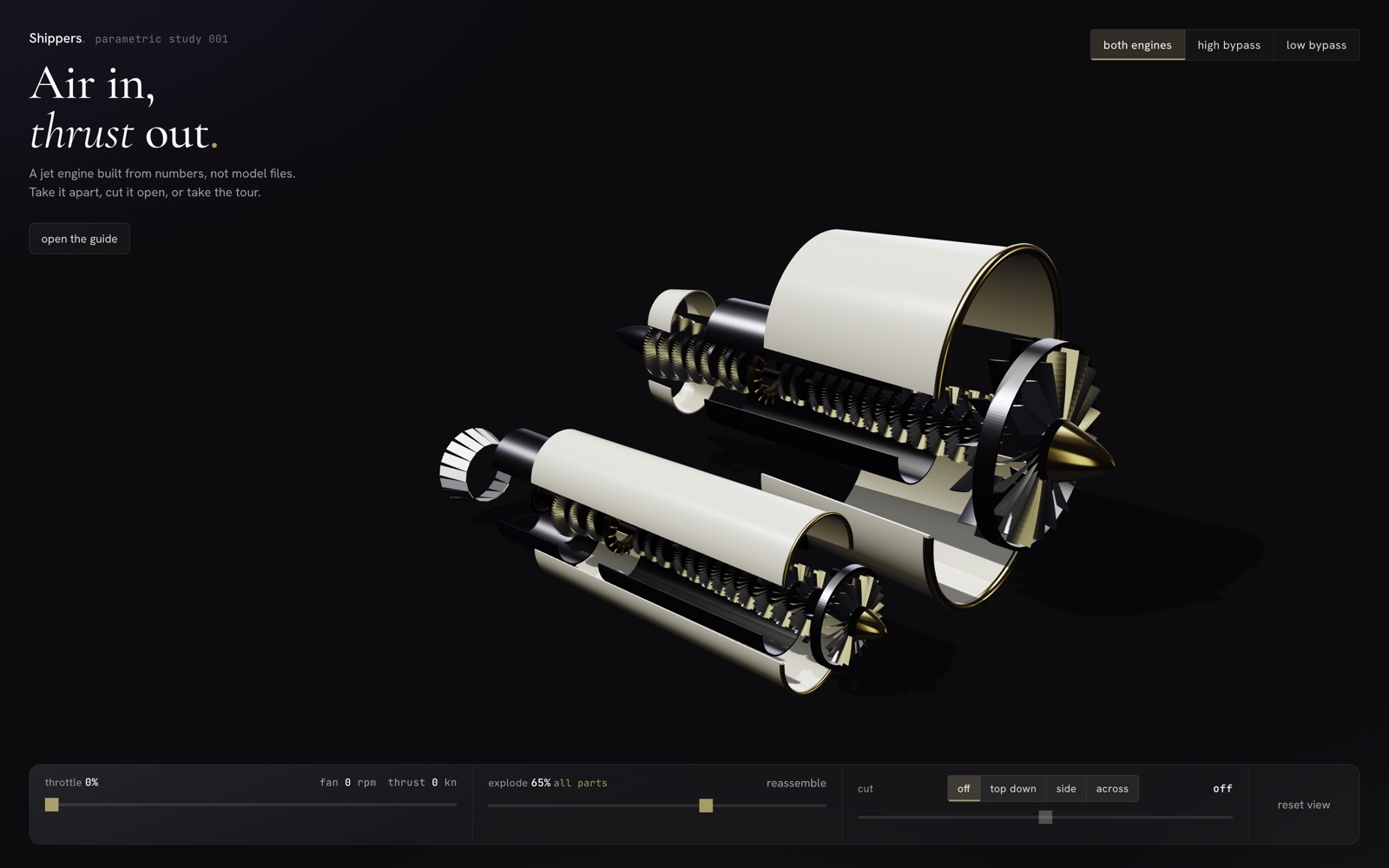The width and height of the screenshot is (1389, 868).
Task: Switch to the 'high bypass' tab
Action: pyautogui.click(x=1228, y=45)
